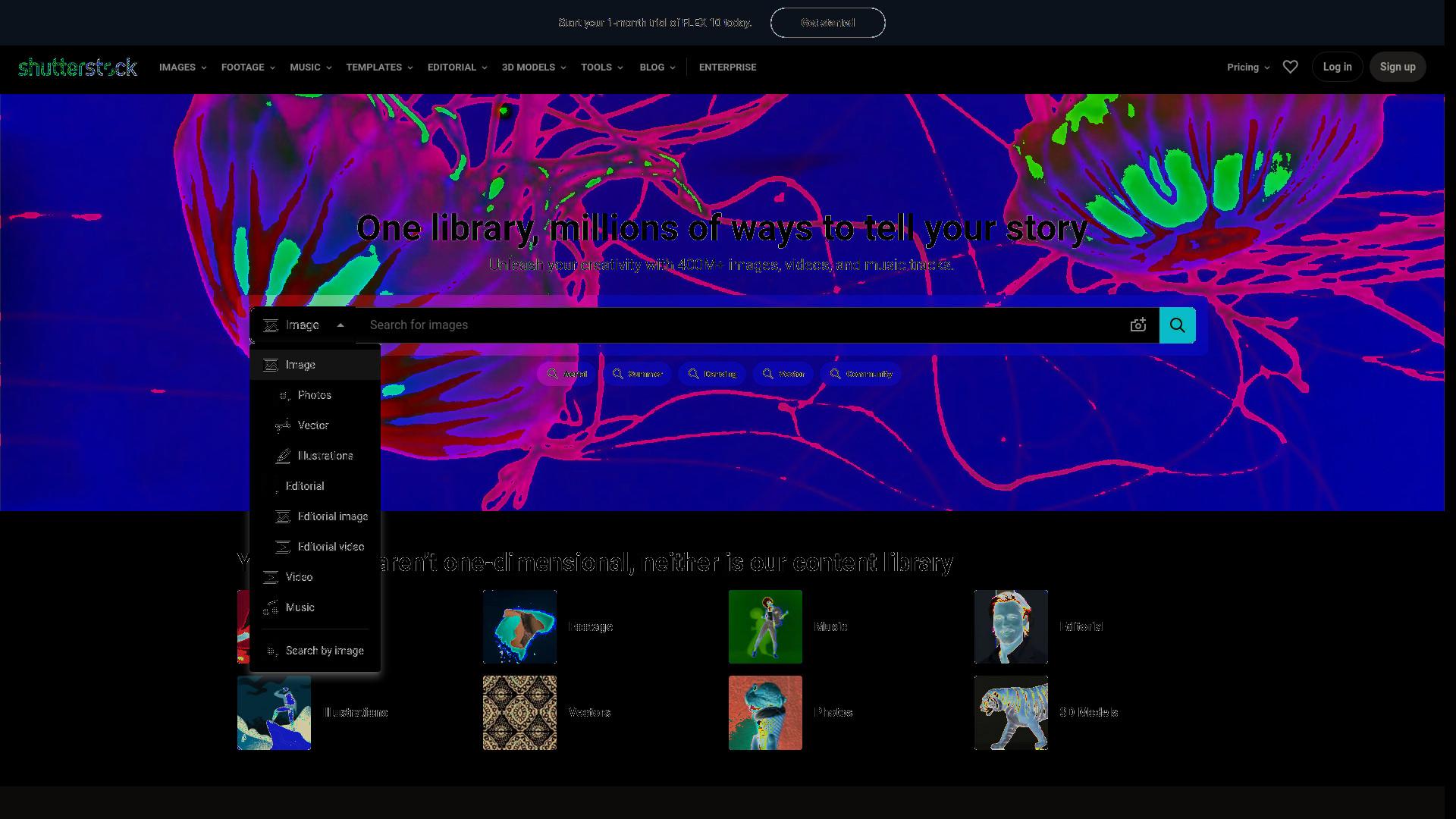The height and width of the screenshot is (819, 1456).
Task: Select Vector from the dropdown list
Action: [x=315, y=425]
